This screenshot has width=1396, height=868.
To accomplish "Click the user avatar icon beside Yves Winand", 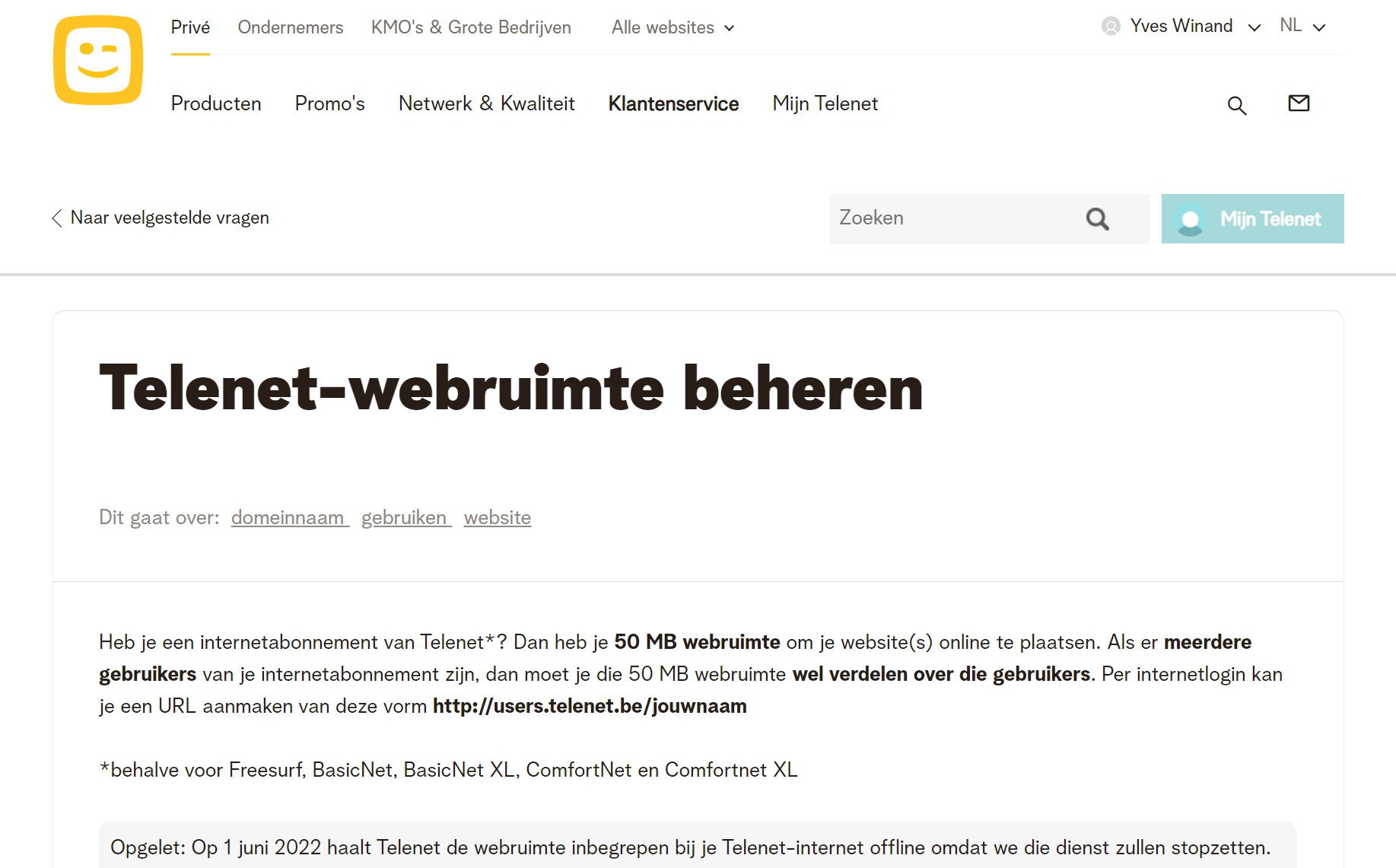I will (1111, 27).
